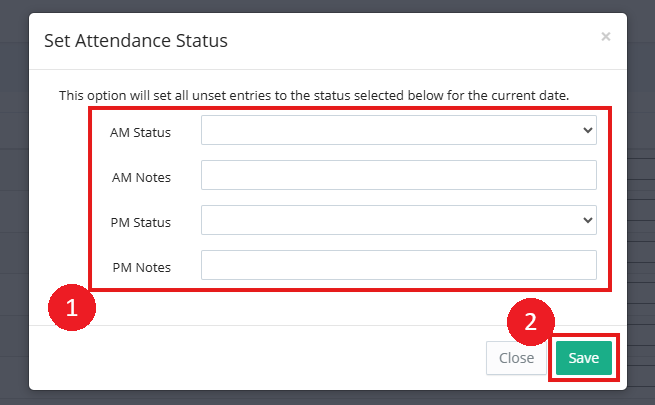Click the red annotation circle numbered 2
The image size is (655, 405).
tap(531, 322)
